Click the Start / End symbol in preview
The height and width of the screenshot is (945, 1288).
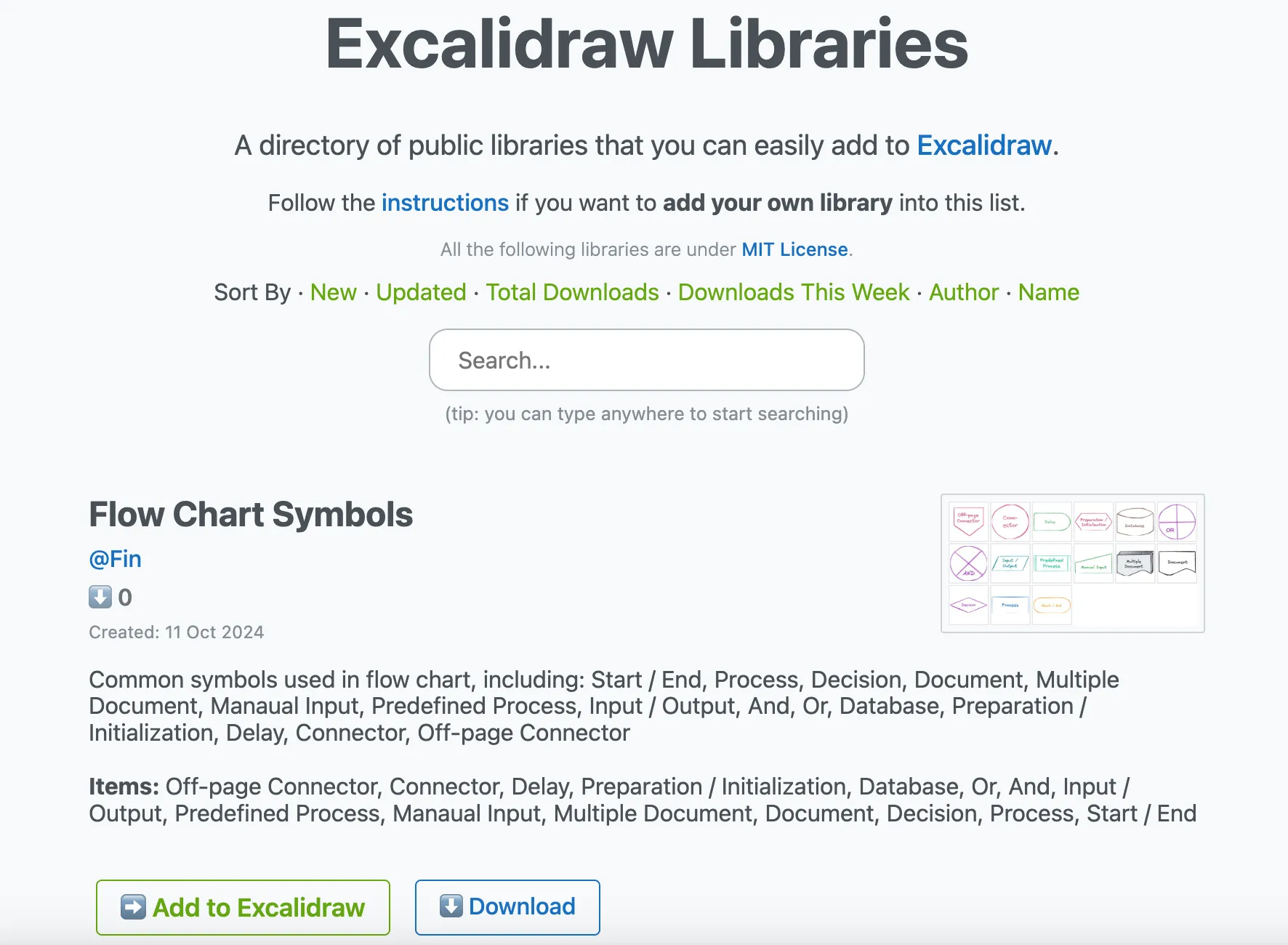click(1052, 605)
